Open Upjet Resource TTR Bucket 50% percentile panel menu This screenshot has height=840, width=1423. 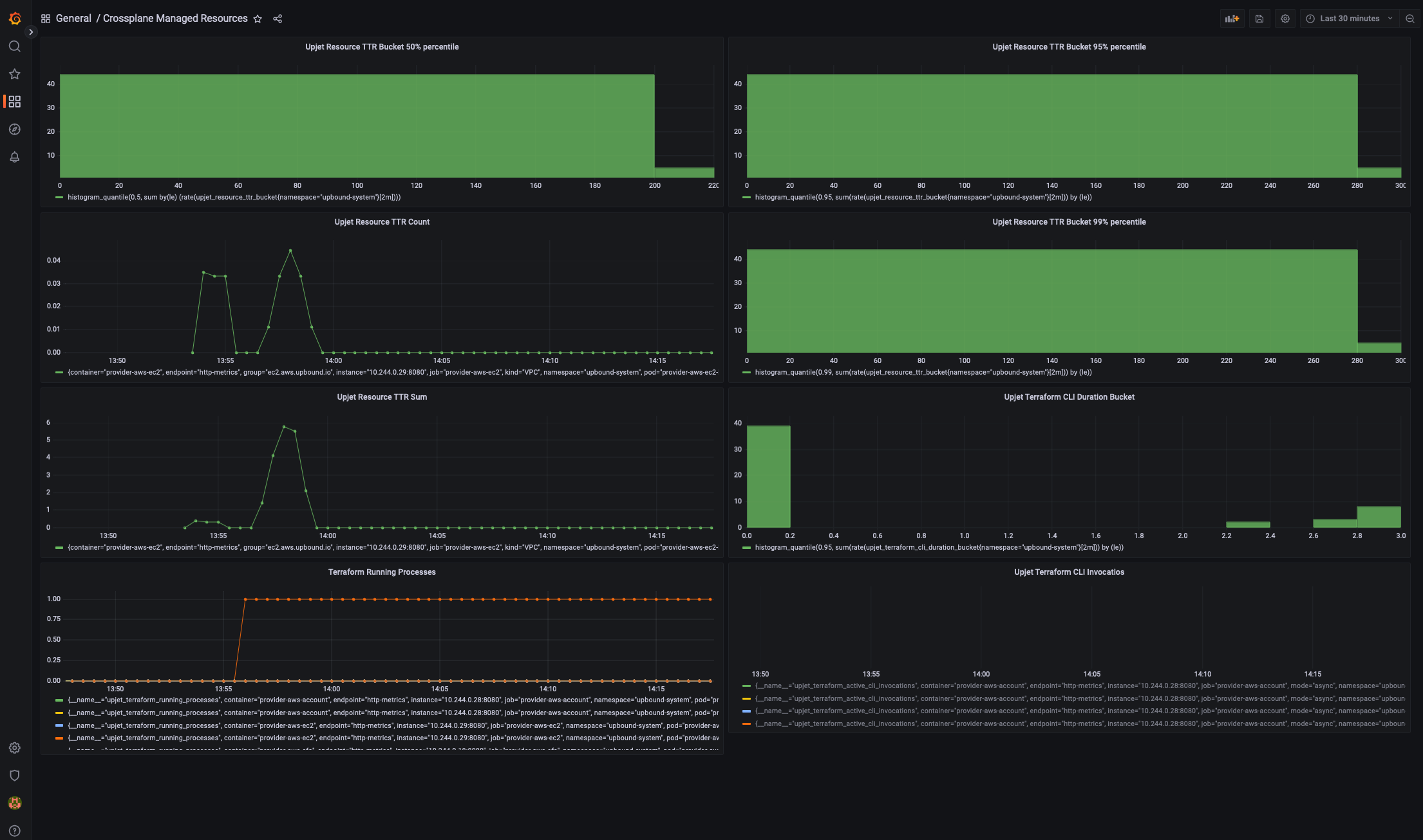coord(382,47)
